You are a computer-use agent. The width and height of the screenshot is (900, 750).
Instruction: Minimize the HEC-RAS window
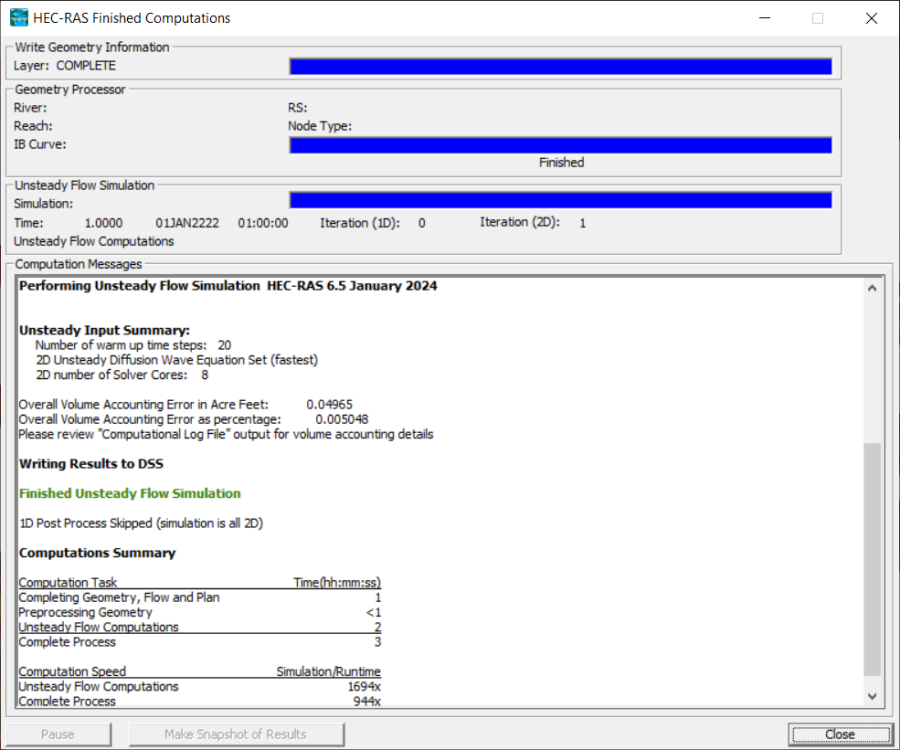(x=765, y=18)
